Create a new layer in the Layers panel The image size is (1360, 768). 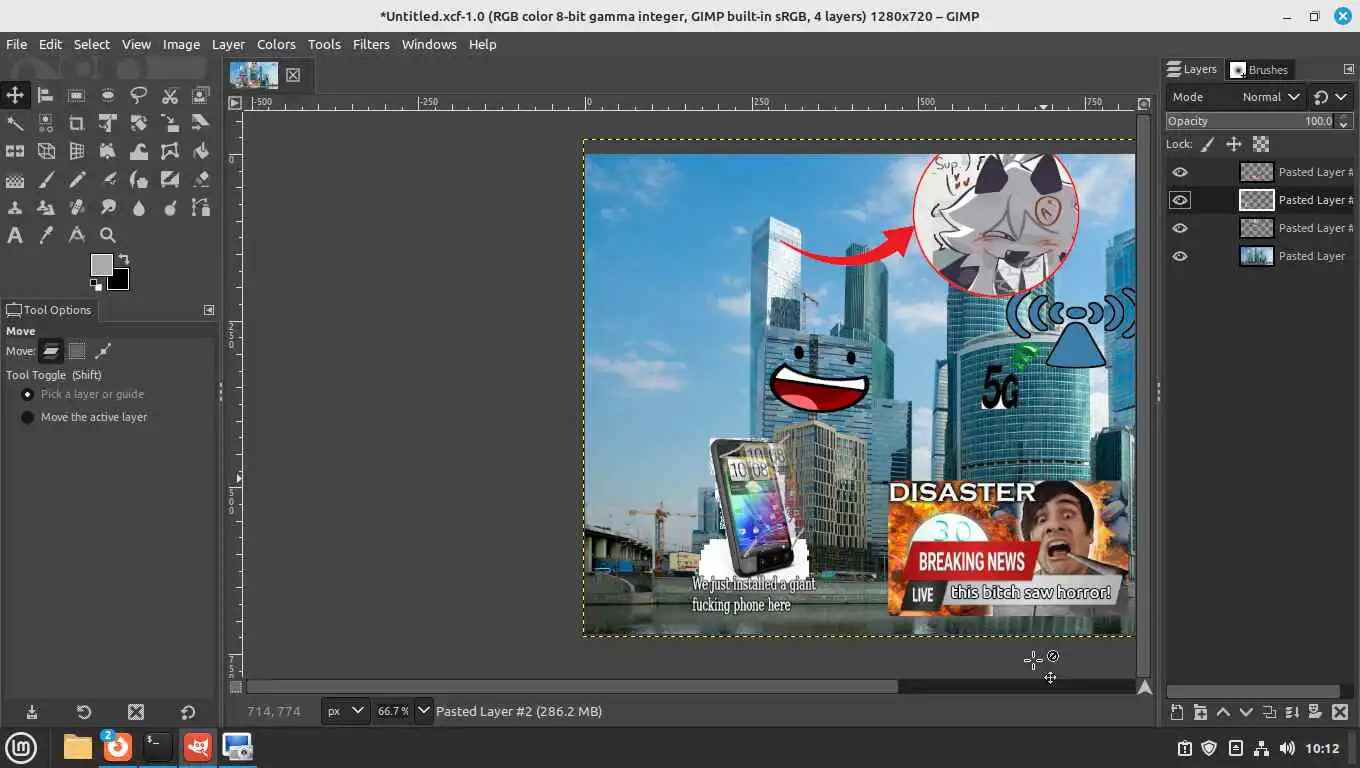[1177, 712]
